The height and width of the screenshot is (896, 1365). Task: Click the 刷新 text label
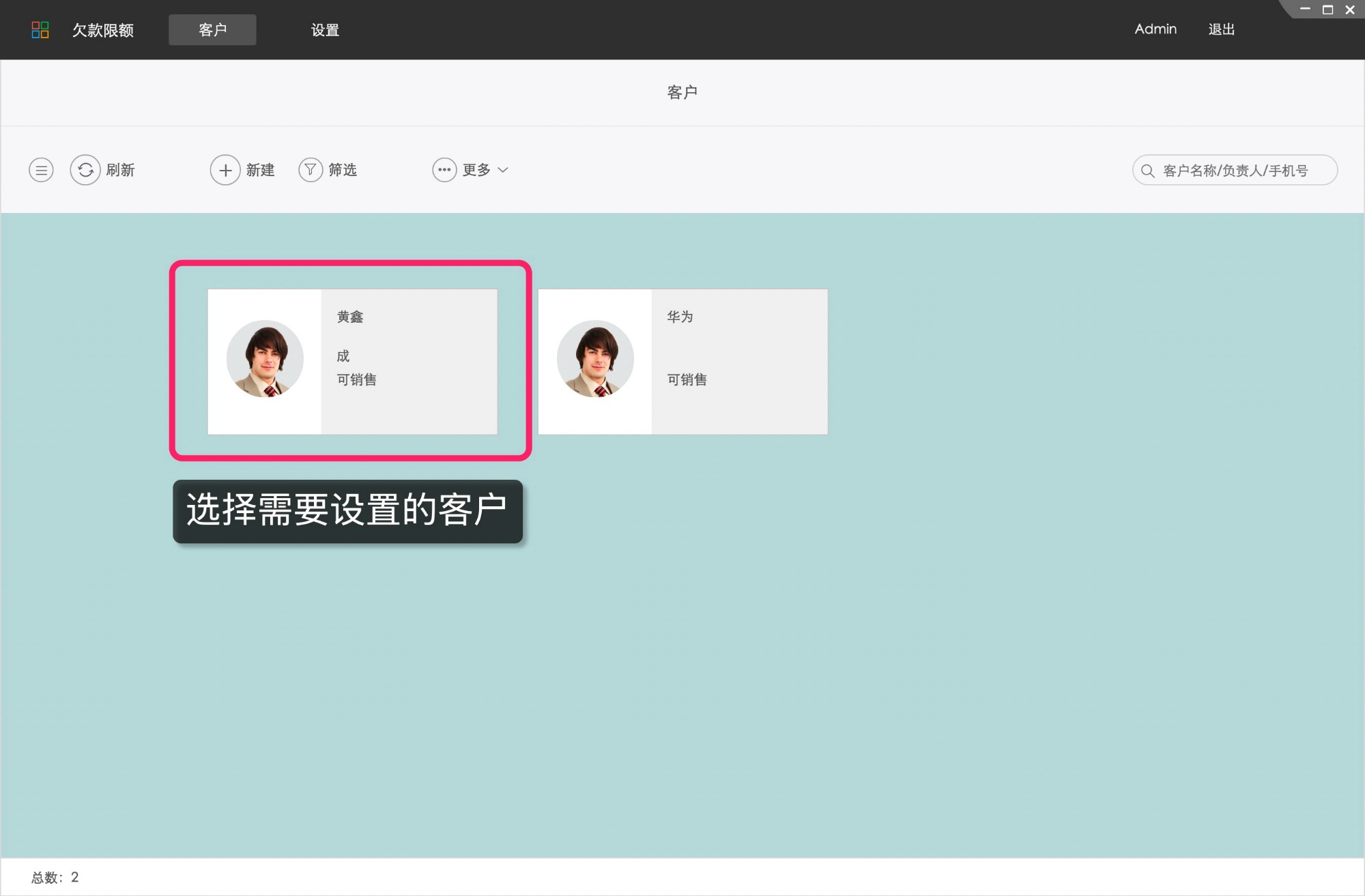coord(121,170)
